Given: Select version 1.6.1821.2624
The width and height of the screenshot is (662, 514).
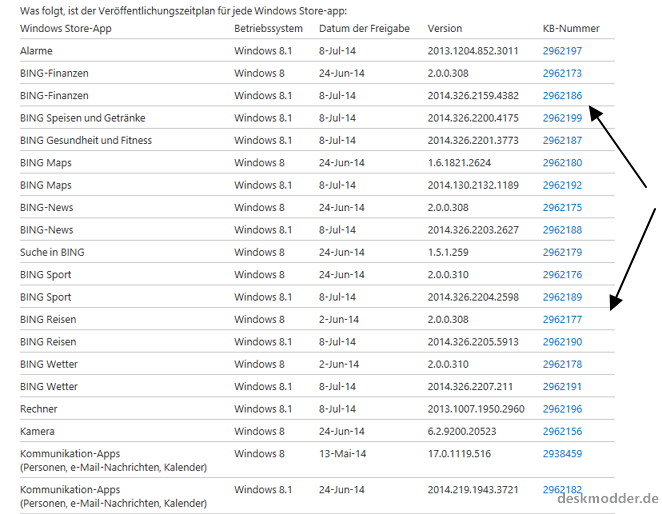Looking at the screenshot, I should tap(459, 163).
